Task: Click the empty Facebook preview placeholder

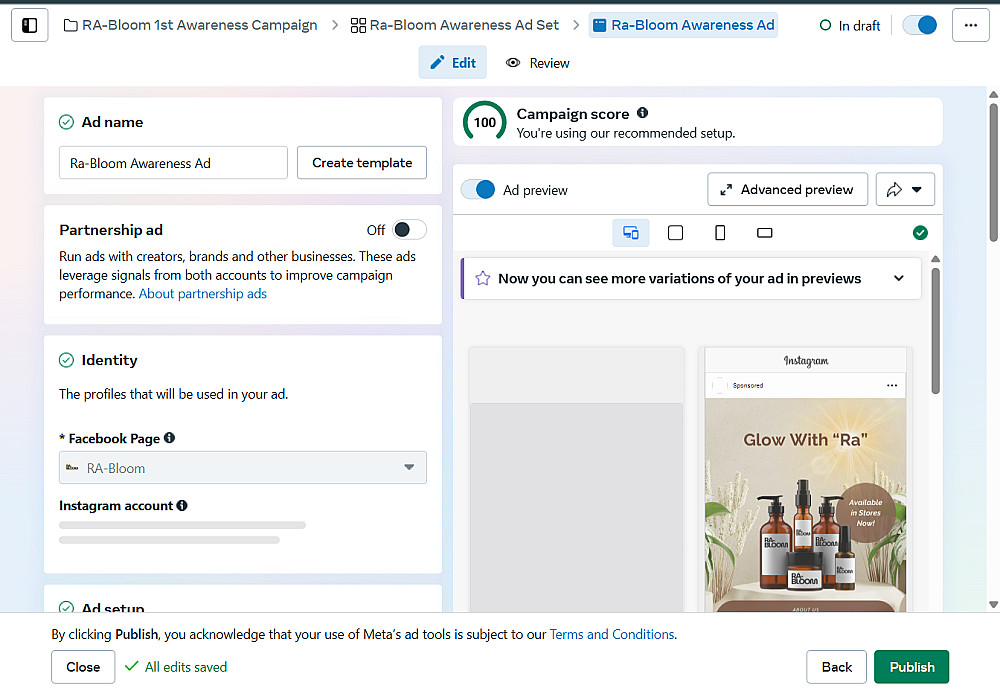Action: pos(577,480)
